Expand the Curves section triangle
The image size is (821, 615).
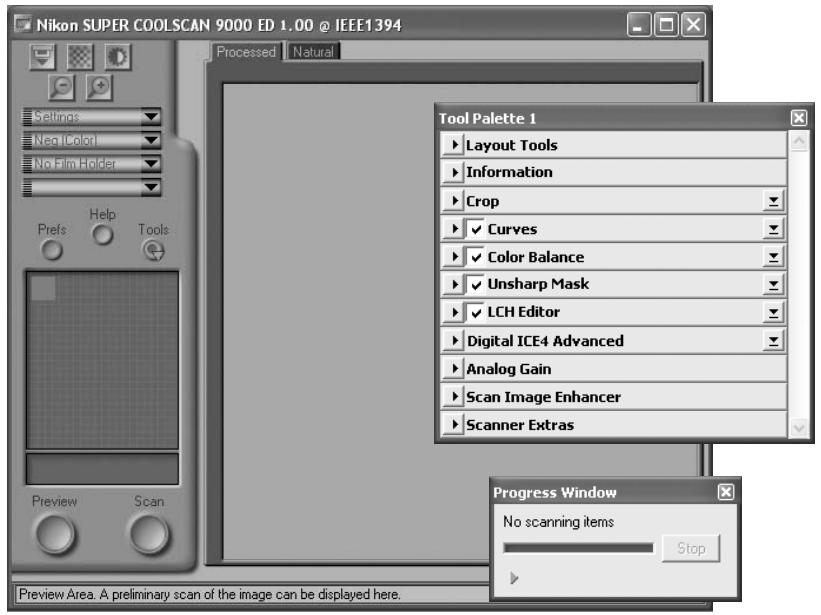pos(454,229)
